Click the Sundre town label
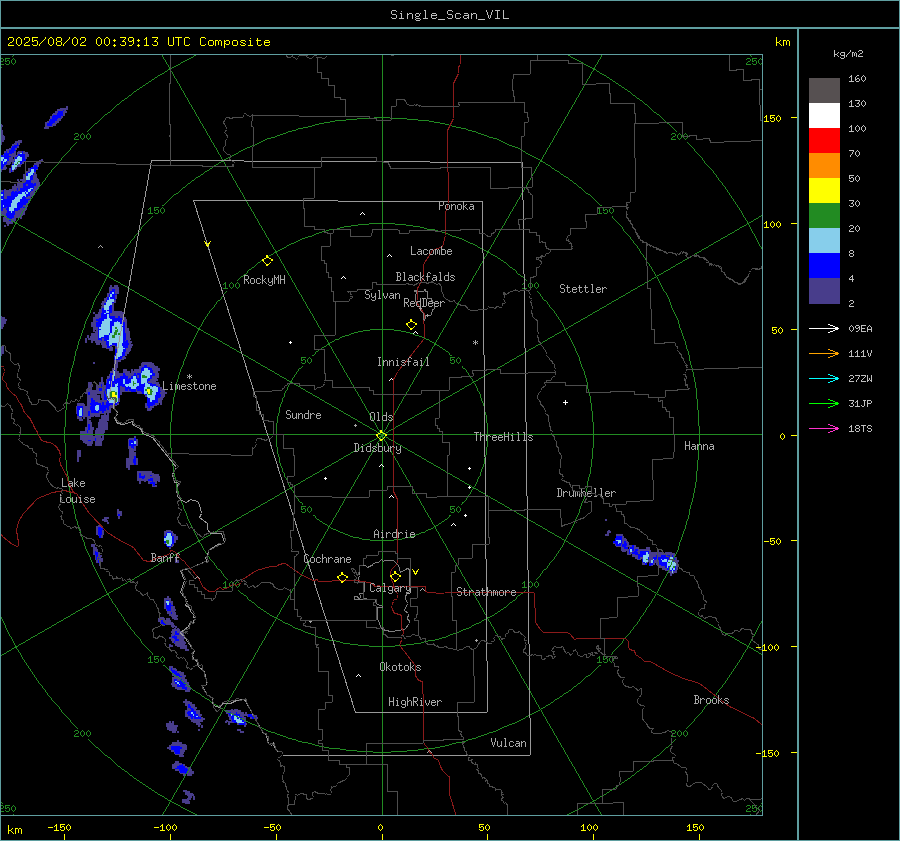Viewport: 900px width, 841px height. [303, 414]
